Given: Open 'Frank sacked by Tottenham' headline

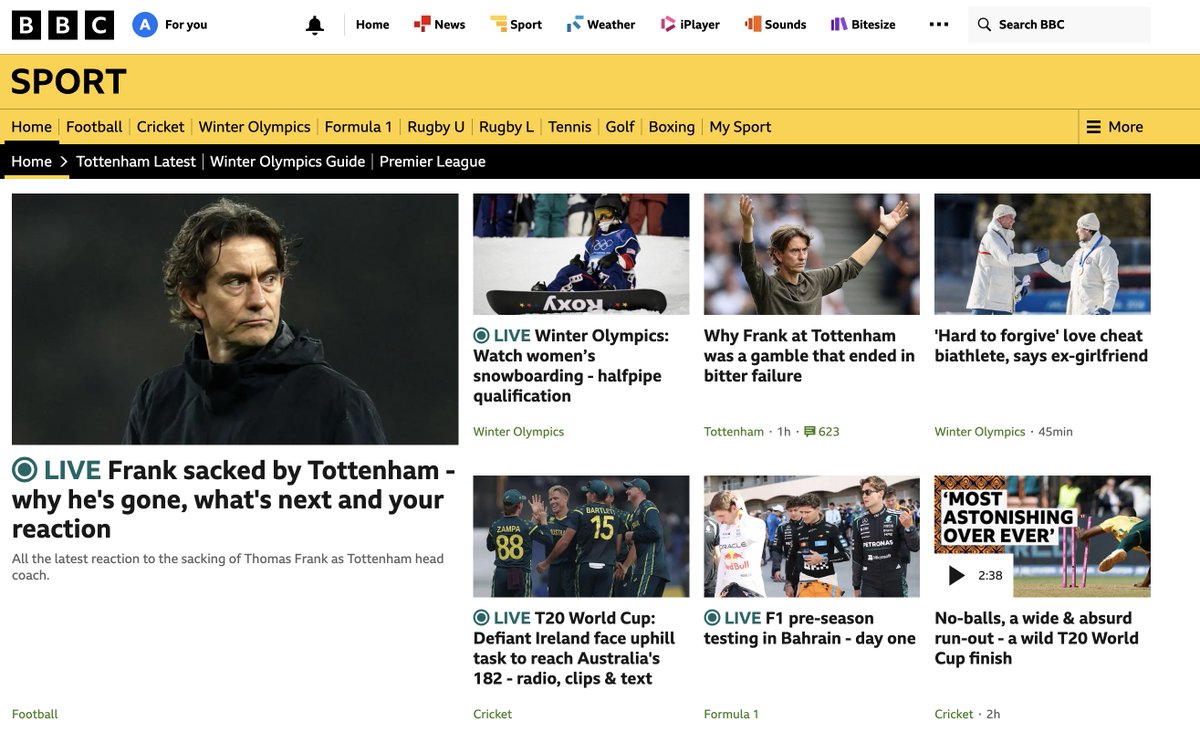Looking at the screenshot, I should 233,499.
